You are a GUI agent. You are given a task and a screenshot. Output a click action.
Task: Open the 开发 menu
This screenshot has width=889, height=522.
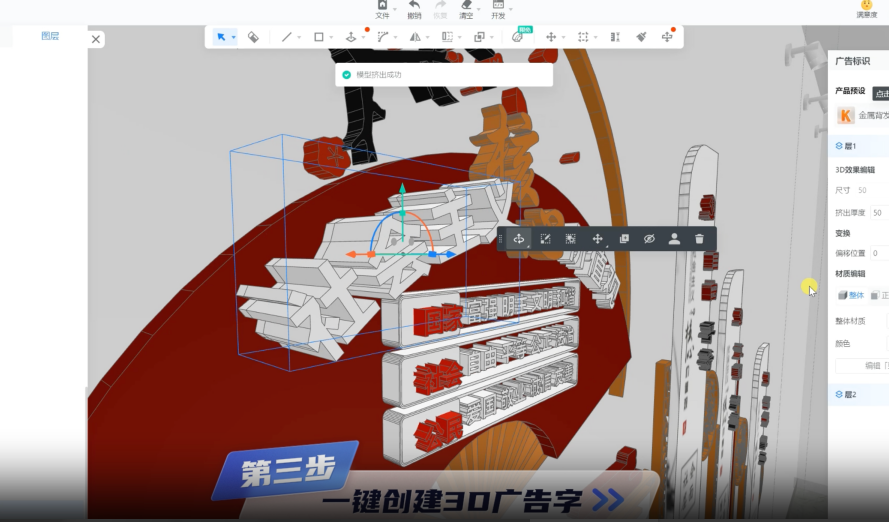[x=498, y=10]
